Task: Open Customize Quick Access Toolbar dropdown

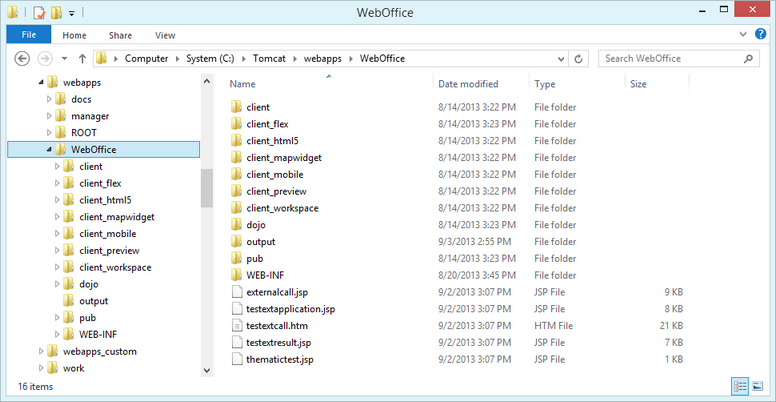Action: pos(71,13)
